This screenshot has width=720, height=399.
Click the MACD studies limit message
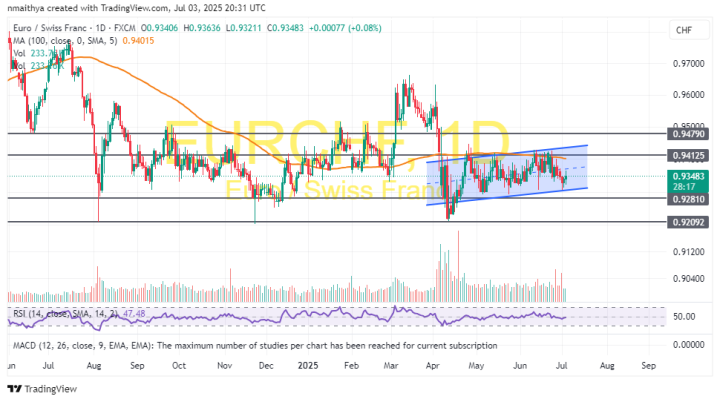pos(255,345)
